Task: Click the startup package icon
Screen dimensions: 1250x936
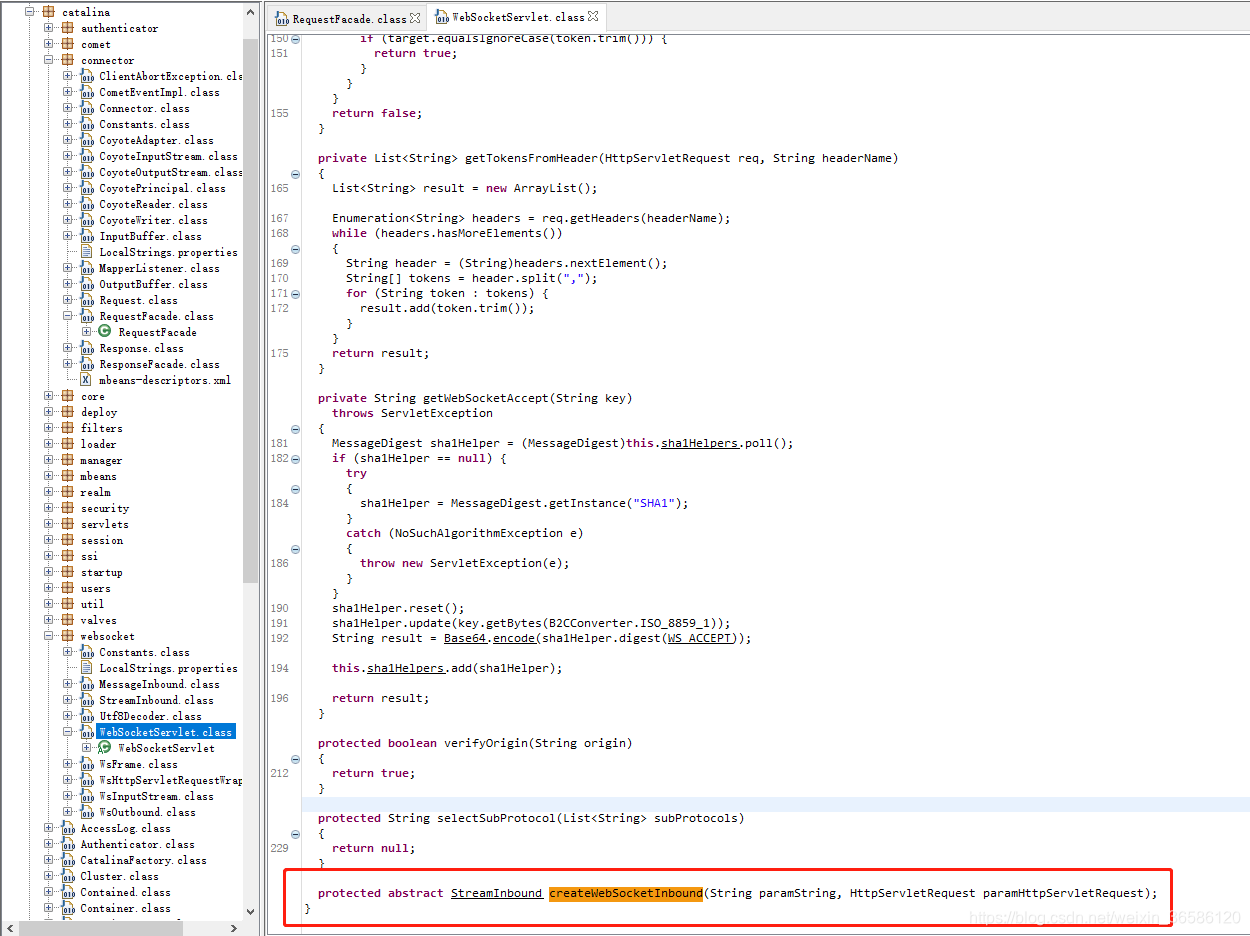Action: (x=68, y=572)
